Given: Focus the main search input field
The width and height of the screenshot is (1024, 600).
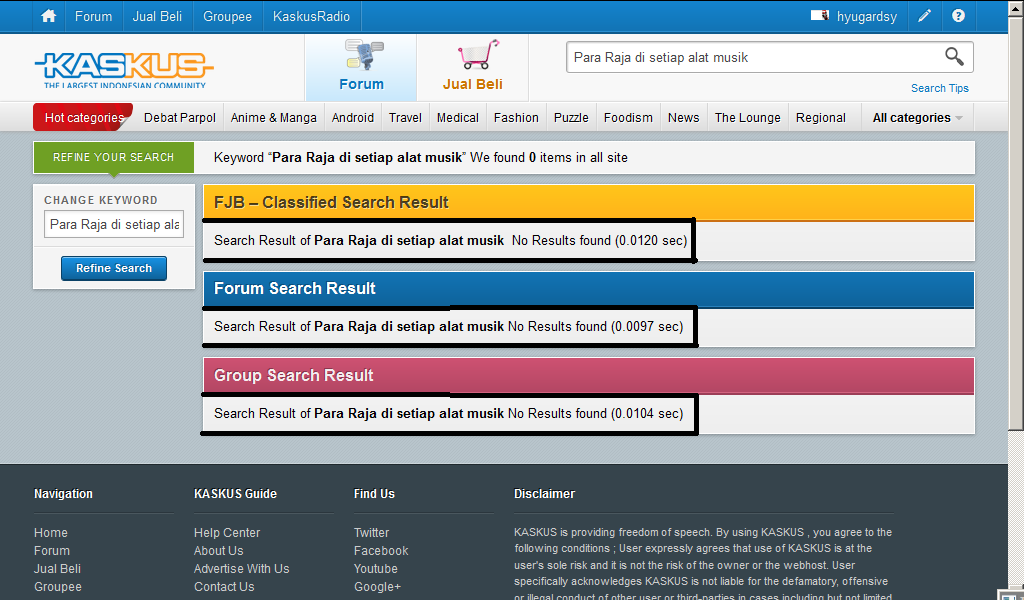Looking at the screenshot, I should pos(758,57).
